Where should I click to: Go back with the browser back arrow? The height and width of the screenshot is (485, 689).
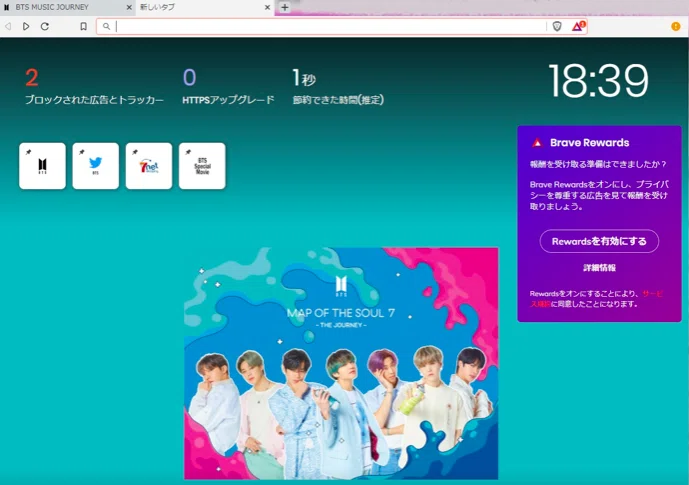pos(8,26)
